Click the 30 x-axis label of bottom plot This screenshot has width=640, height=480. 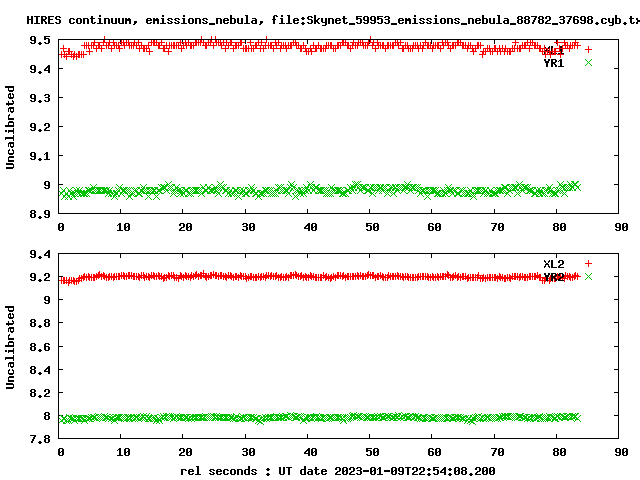pyautogui.click(x=248, y=452)
